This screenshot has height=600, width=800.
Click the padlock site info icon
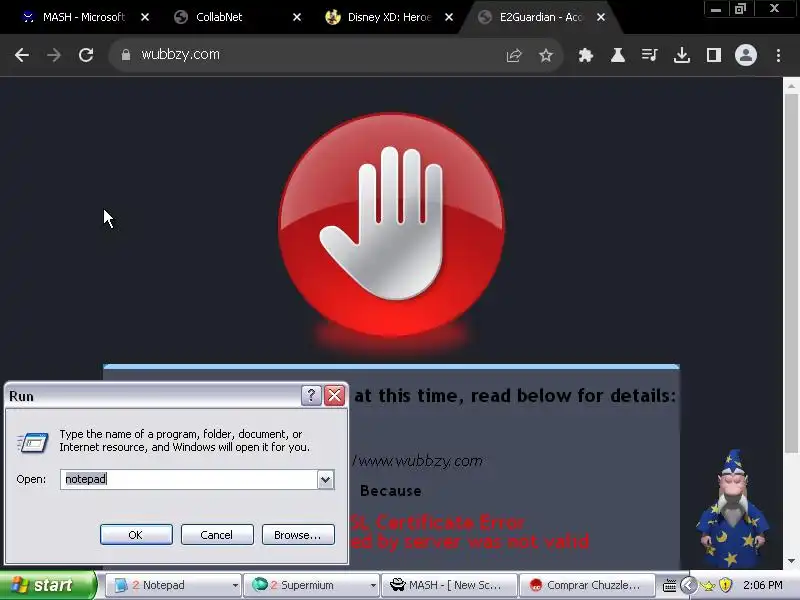pos(126,55)
